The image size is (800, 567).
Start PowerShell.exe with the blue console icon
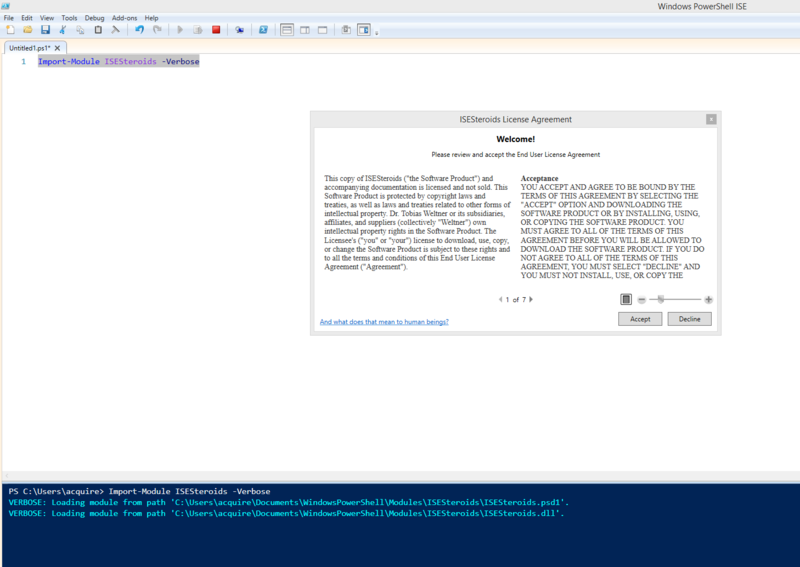[x=263, y=30]
